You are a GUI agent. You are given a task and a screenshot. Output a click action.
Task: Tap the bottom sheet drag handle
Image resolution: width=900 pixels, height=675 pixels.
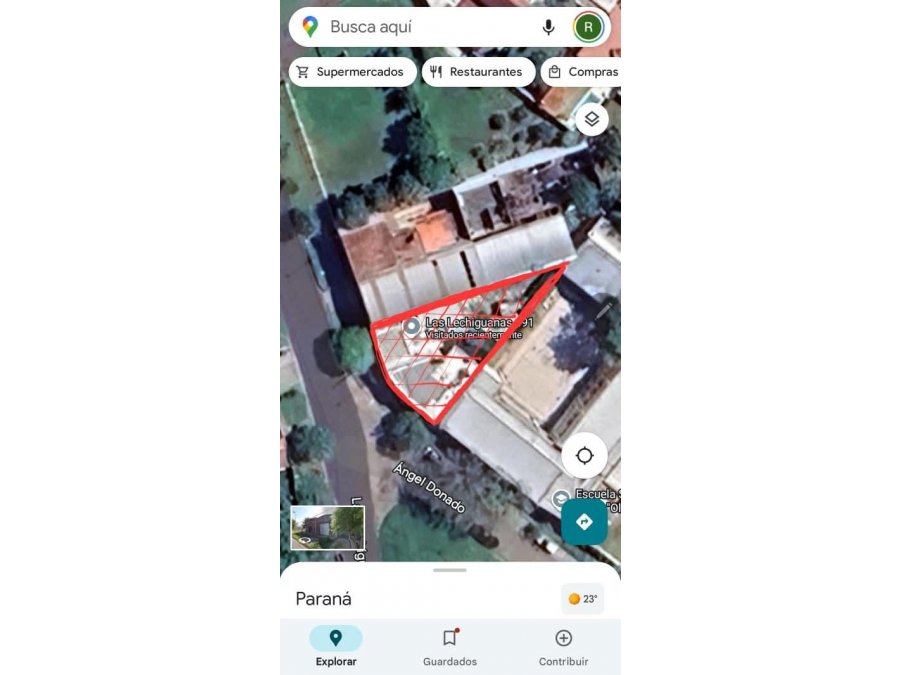pyautogui.click(x=450, y=571)
